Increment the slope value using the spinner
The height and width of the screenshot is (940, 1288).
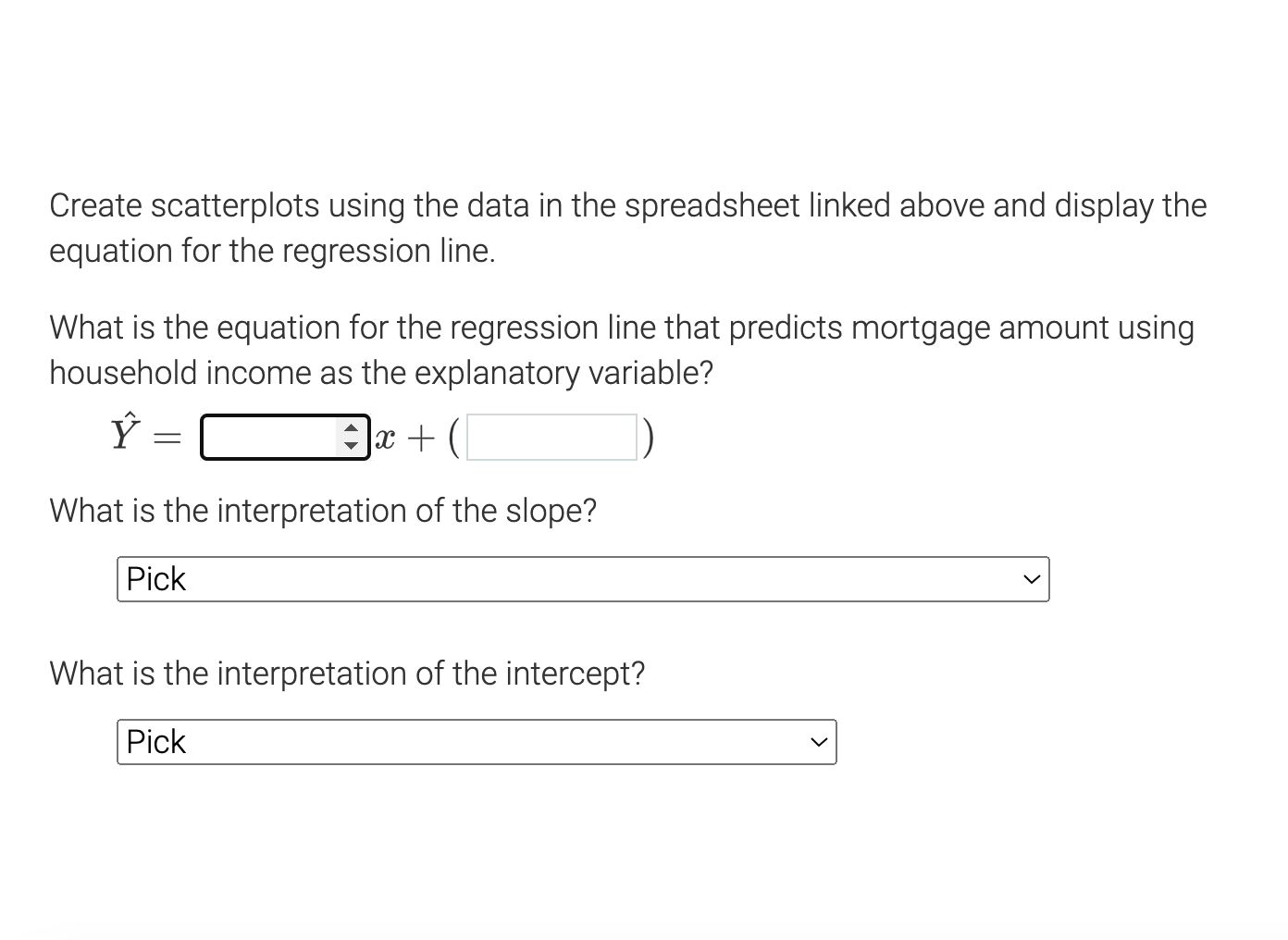click(353, 428)
